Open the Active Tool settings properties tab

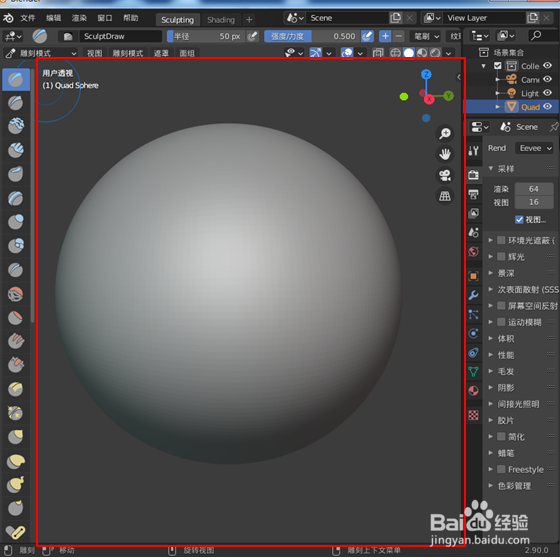click(474, 151)
